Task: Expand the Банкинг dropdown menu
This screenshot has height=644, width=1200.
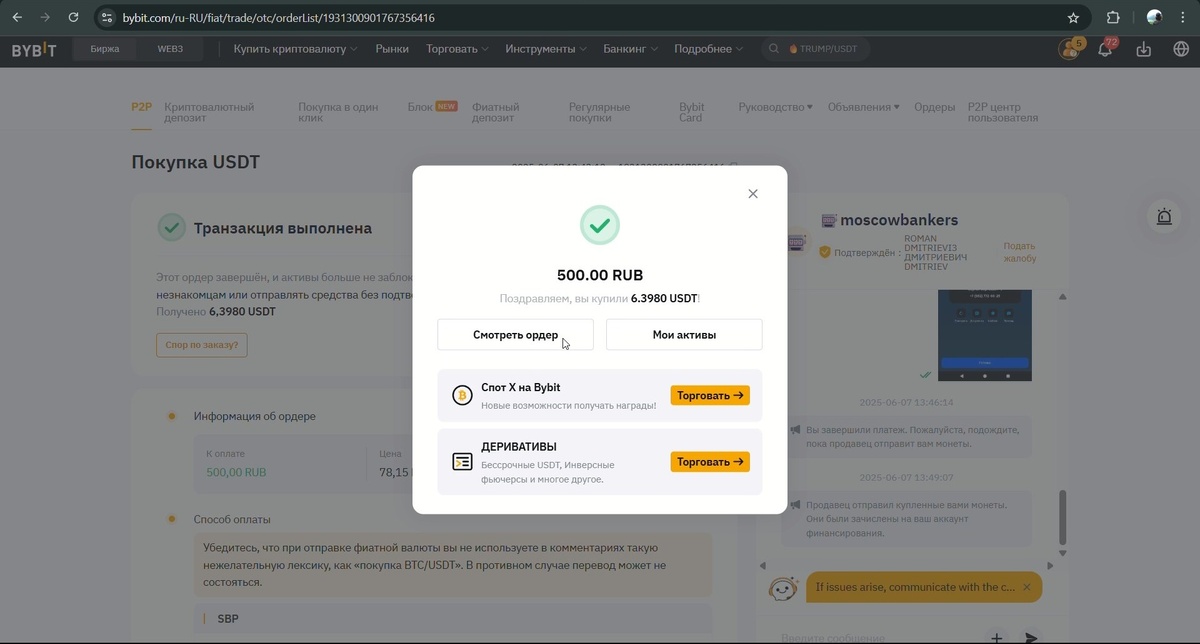Action: tap(631, 49)
